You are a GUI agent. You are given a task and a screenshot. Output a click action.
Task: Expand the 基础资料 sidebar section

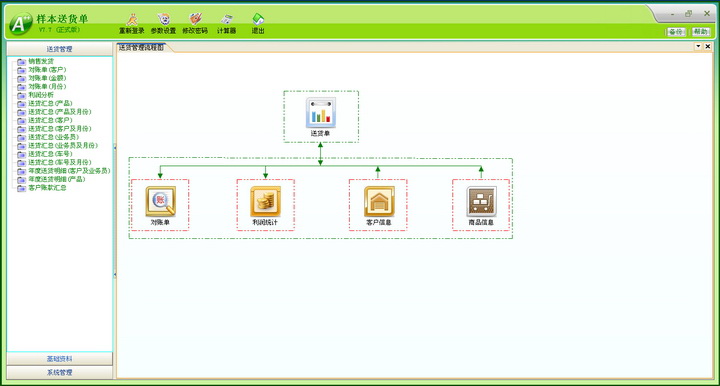click(60, 359)
